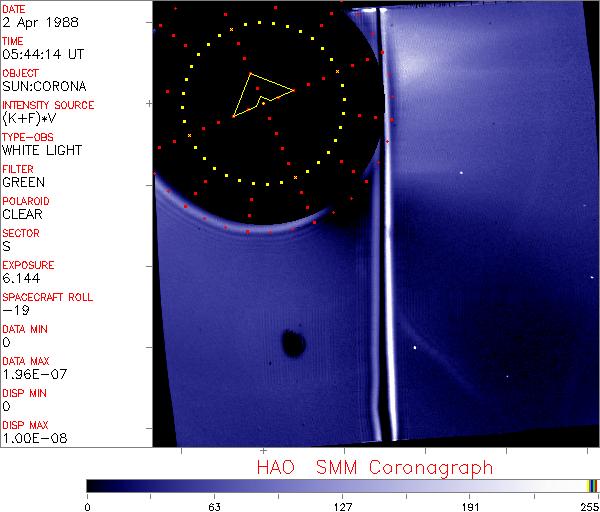The image size is (600, 512).
Task: Click the data max value 1.96E-07
Action: coord(30,374)
